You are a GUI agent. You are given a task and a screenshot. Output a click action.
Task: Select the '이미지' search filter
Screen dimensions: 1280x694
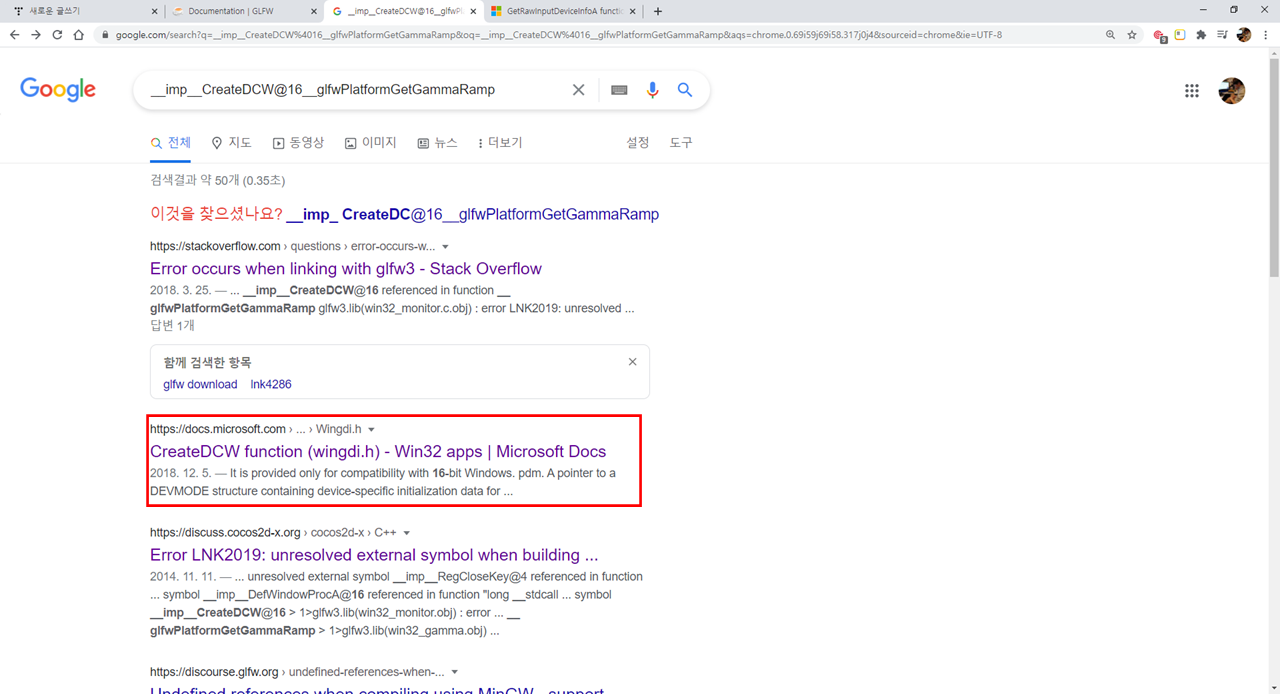coord(371,143)
